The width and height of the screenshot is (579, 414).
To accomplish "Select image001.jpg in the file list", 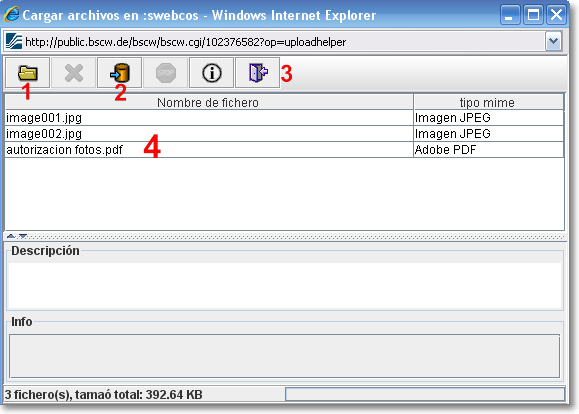I will click(284, 118).
